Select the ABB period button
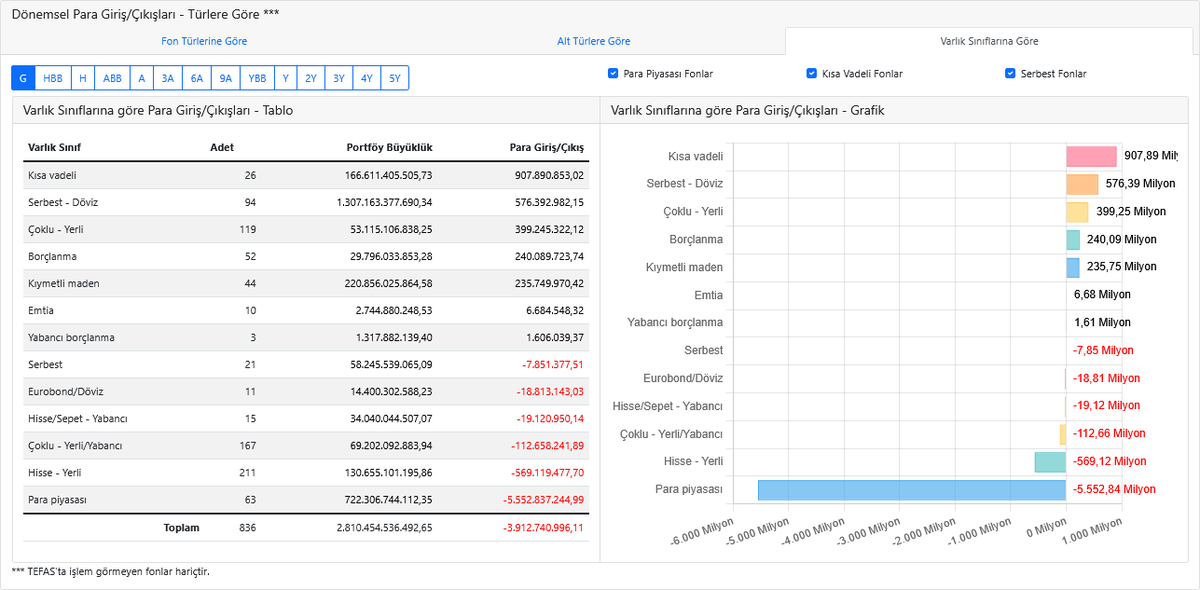Viewport: 1200px width, 590px height. click(x=113, y=78)
